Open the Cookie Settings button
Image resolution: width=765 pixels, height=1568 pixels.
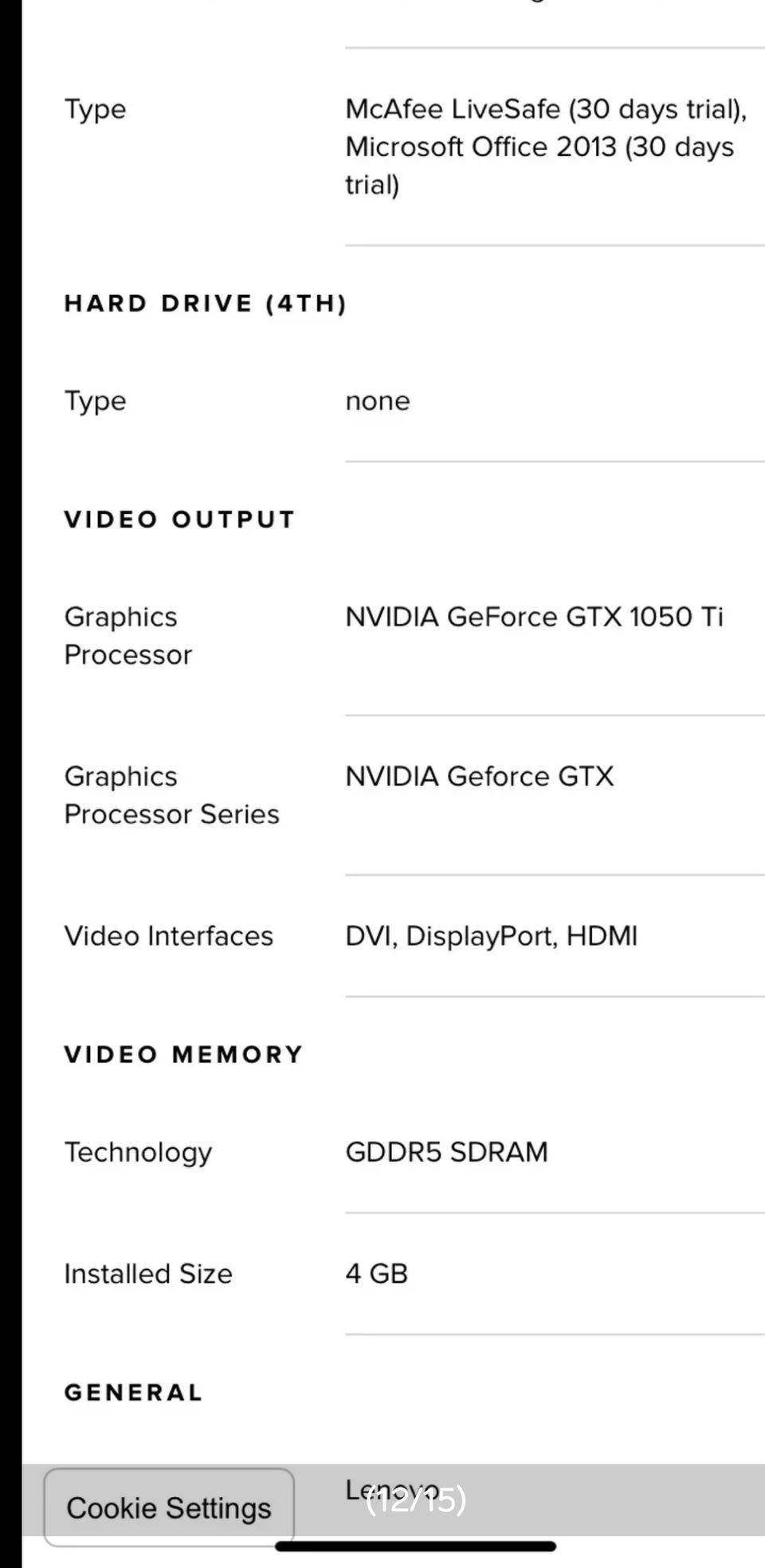pos(169,1507)
